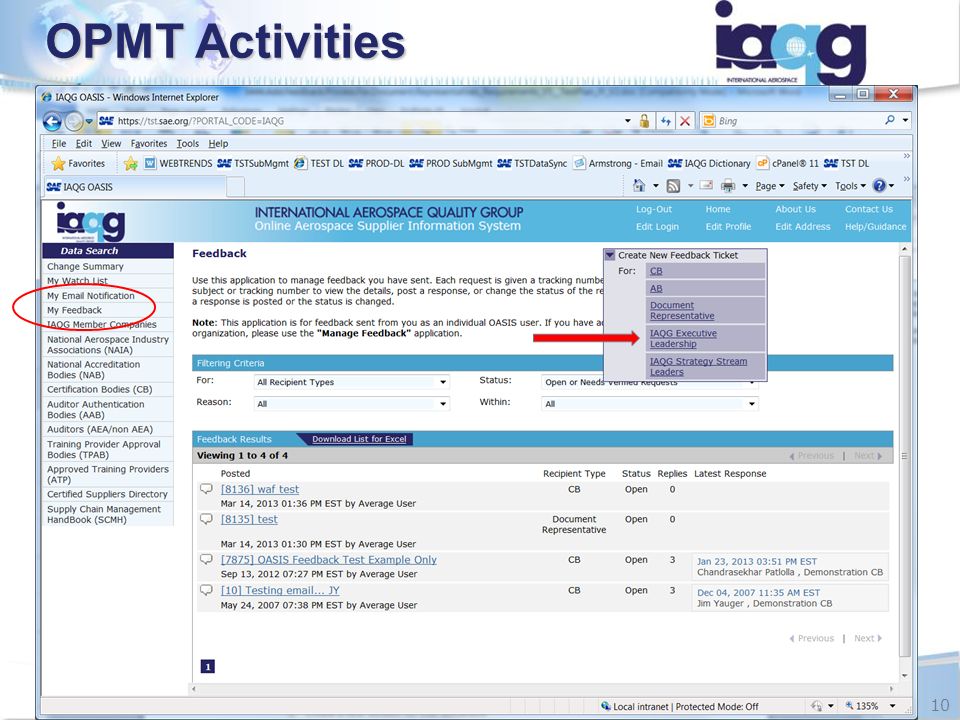Click comment bubble icon for ticket 7875
The height and width of the screenshot is (720, 960).
[206, 559]
